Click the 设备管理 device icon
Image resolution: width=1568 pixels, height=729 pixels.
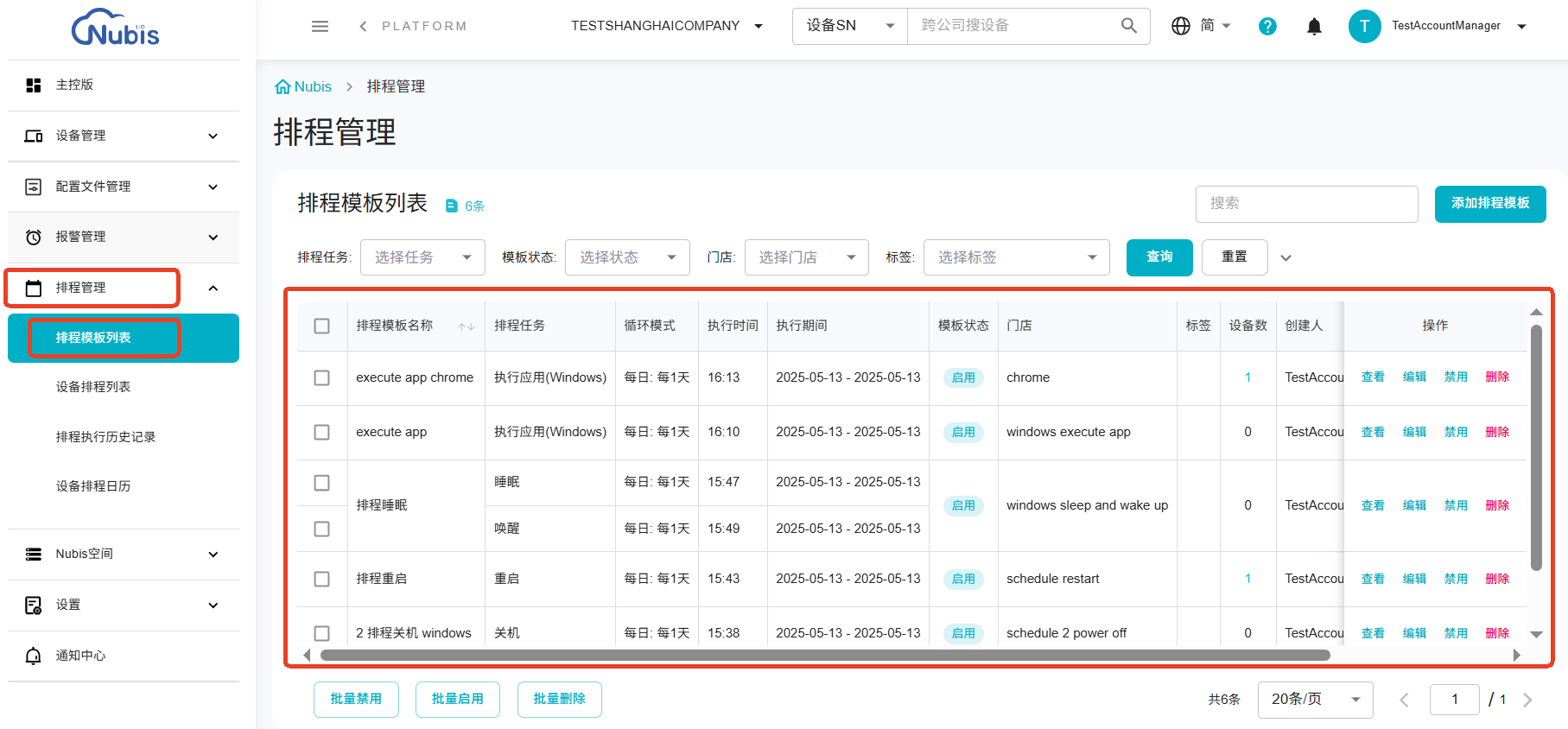pos(34,136)
